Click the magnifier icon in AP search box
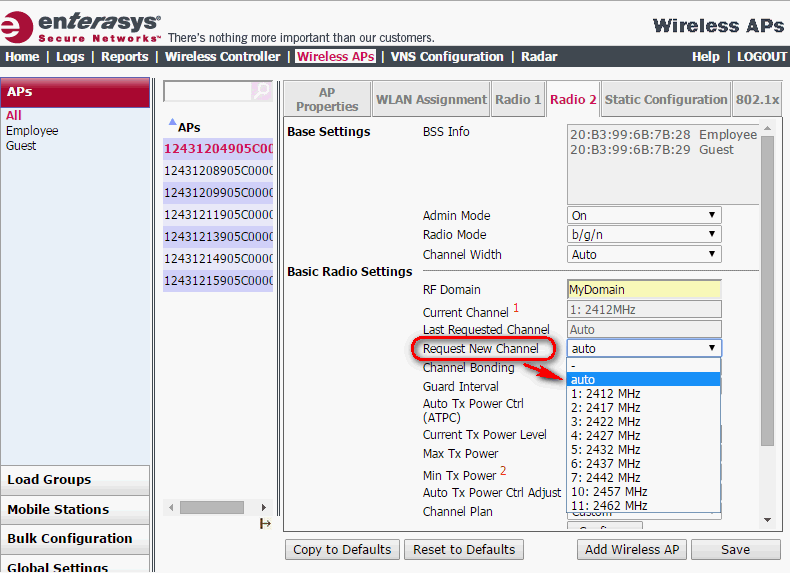Image resolution: width=790 pixels, height=573 pixels. [262, 92]
